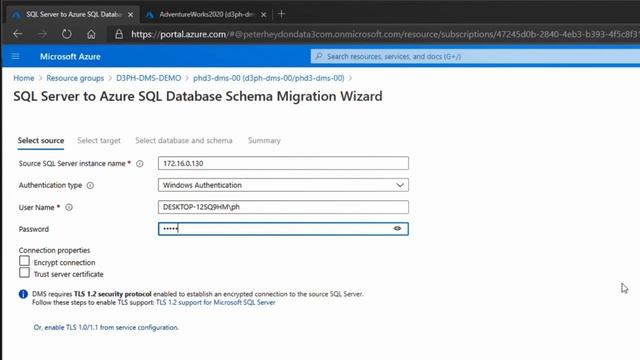
Task: Open the Summary wizard tab
Action: (264, 140)
